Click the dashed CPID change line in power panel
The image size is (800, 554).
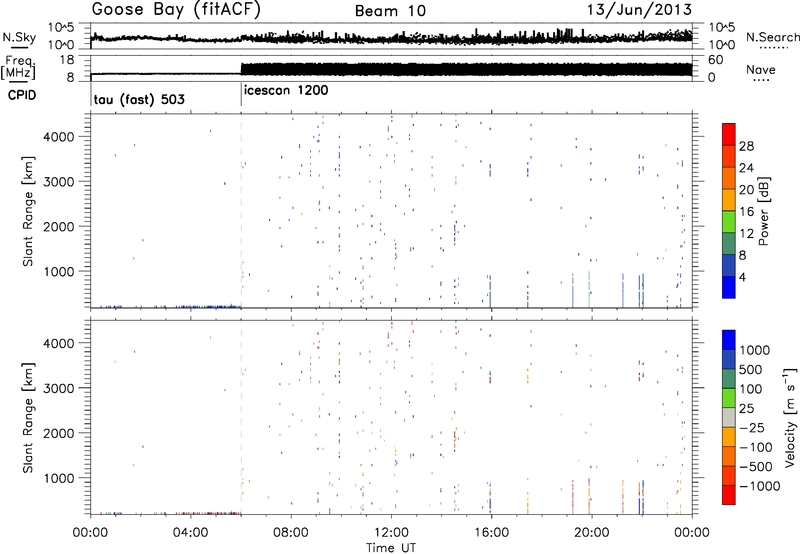pos(241,210)
